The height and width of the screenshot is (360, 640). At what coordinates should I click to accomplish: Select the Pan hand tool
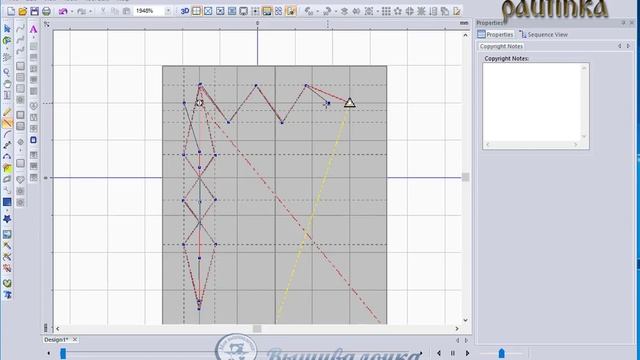(x=7, y=84)
